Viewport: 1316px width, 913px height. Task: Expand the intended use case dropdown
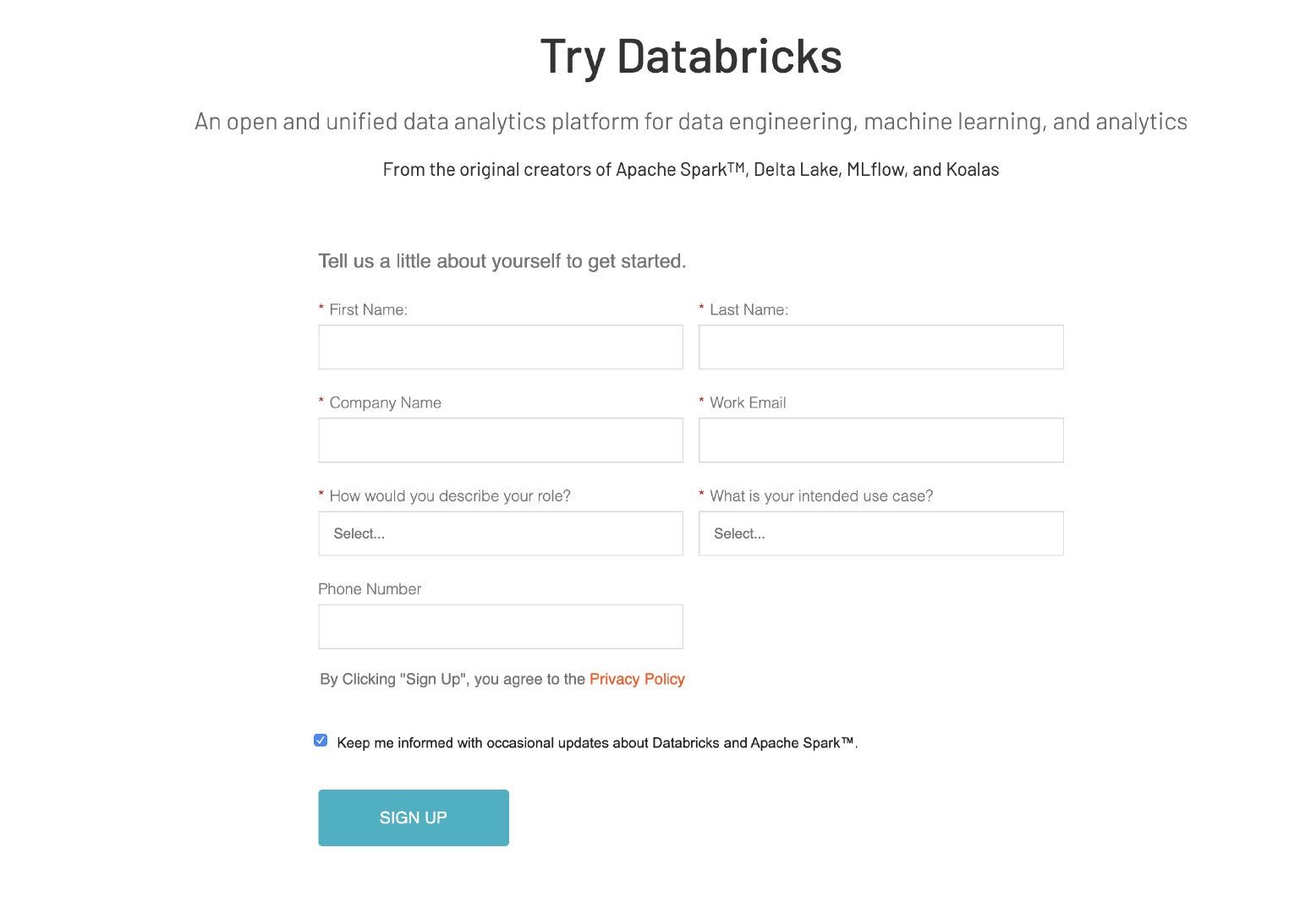(880, 533)
